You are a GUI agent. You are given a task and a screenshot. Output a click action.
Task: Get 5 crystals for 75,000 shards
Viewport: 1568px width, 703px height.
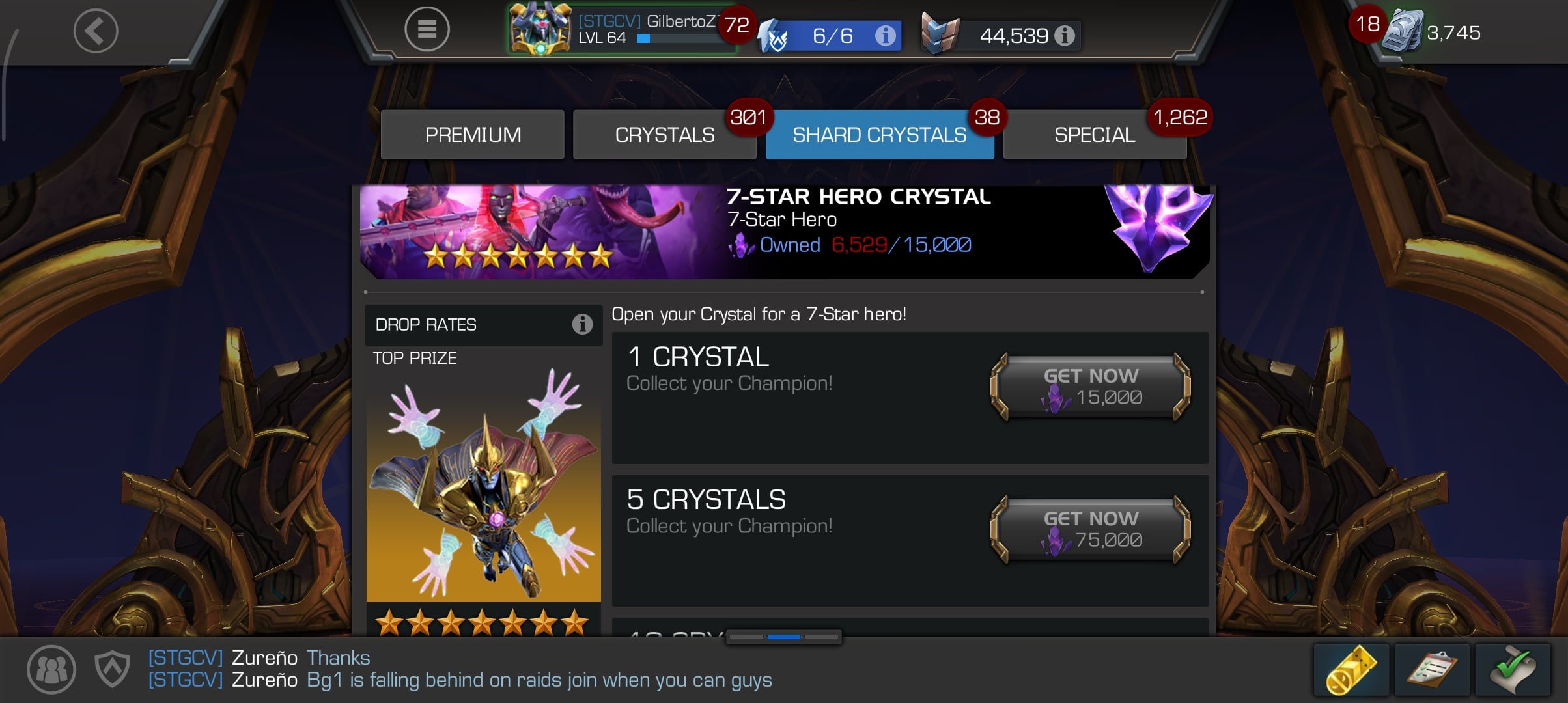pyautogui.click(x=1091, y=529)
